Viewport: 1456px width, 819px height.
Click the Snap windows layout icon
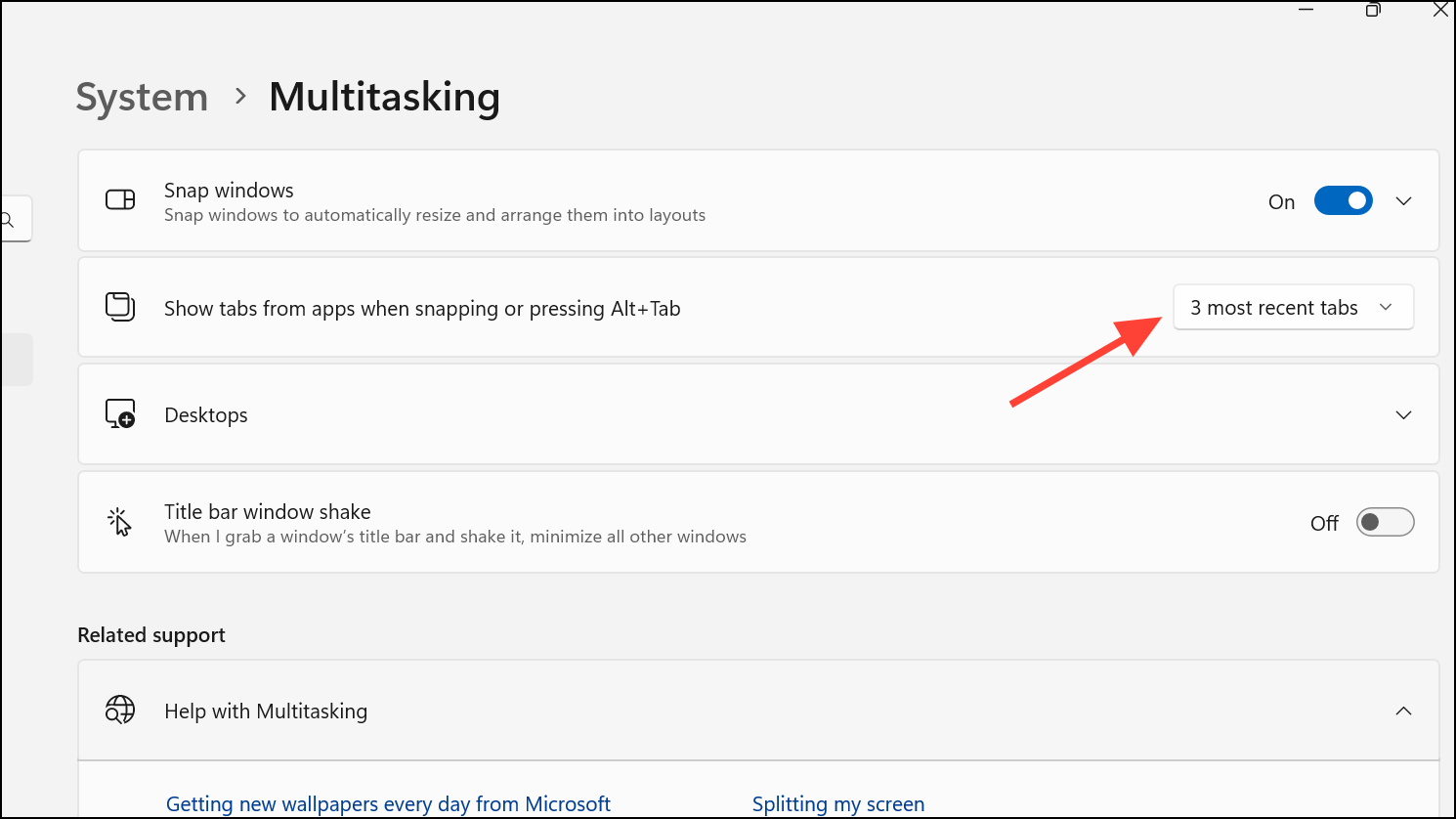120,200
